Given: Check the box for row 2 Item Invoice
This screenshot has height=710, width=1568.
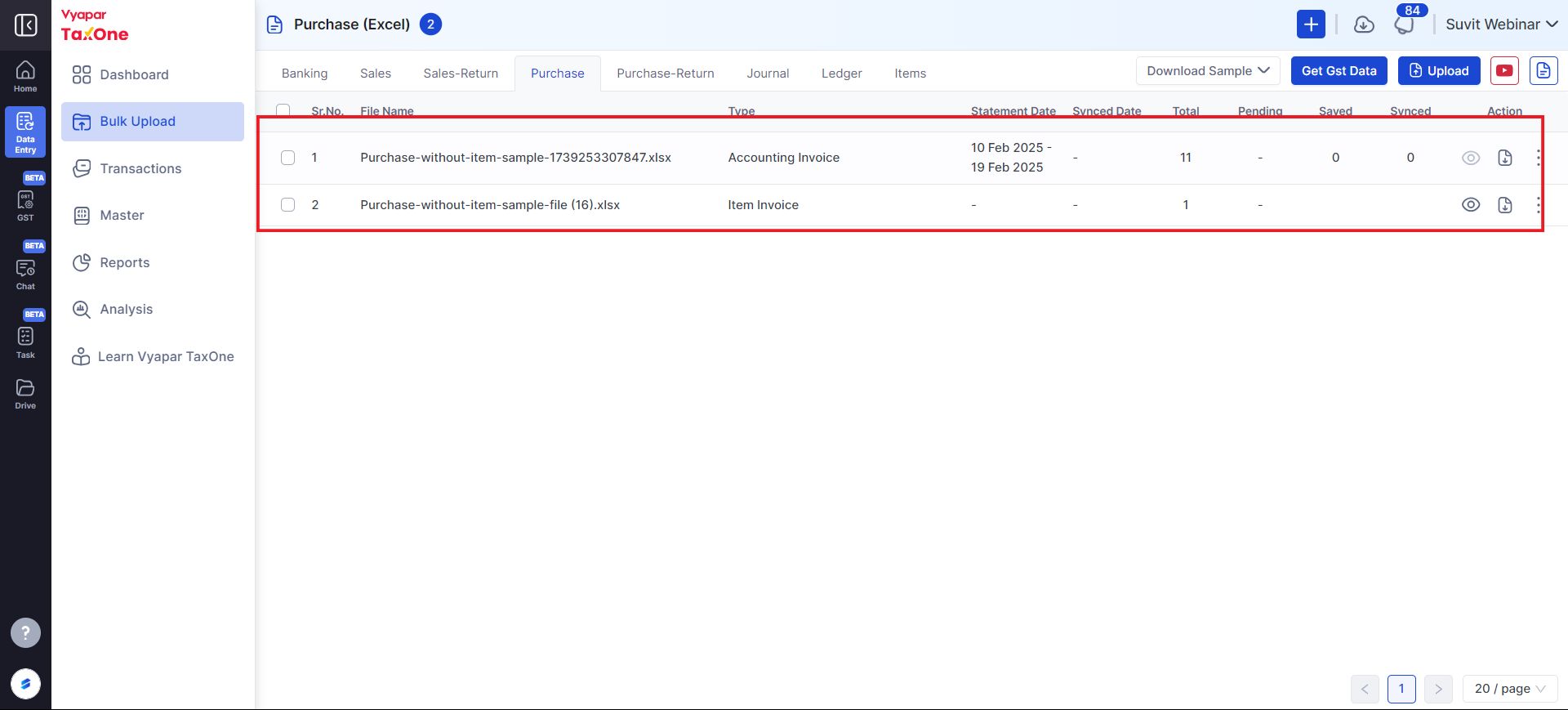Looking at the screenshot, I should (288, 205).
